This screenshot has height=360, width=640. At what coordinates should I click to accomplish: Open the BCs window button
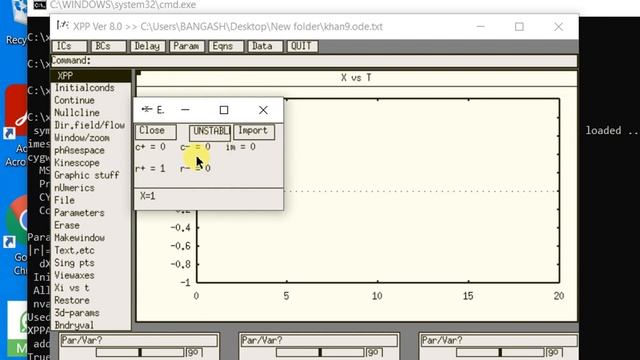(x=108, y=46)
